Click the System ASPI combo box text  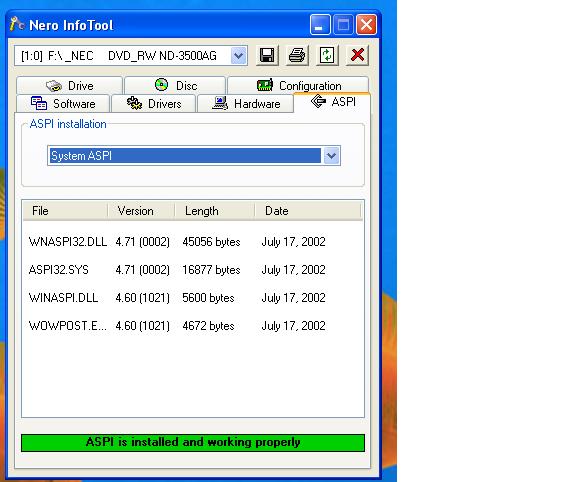point(81,156)
